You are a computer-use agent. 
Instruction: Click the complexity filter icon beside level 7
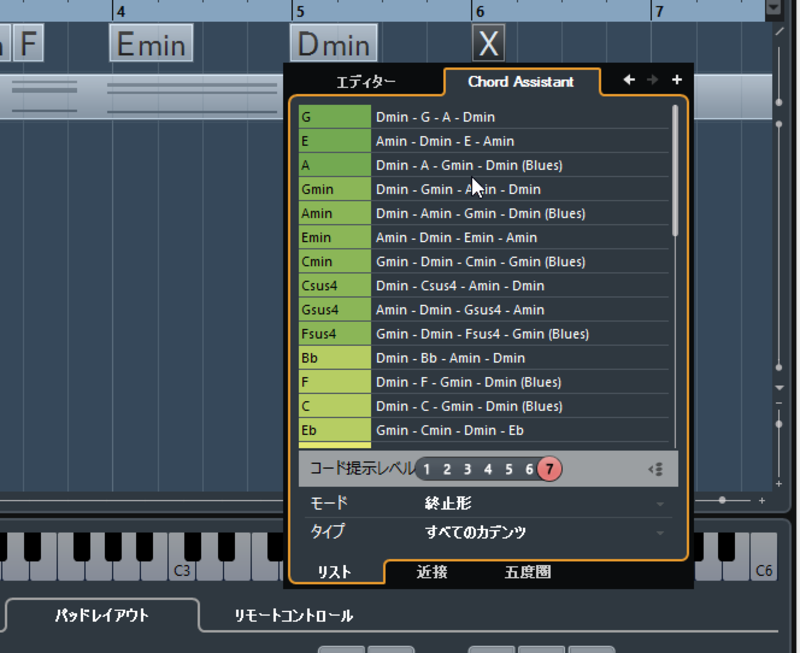click(x=656, y=469)
